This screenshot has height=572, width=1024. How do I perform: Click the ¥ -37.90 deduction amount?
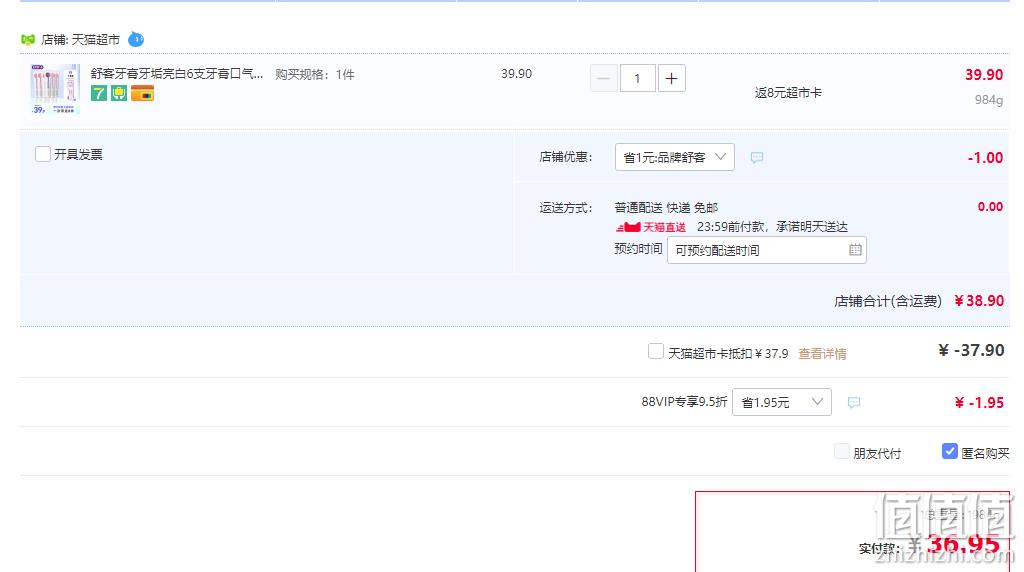971,351
